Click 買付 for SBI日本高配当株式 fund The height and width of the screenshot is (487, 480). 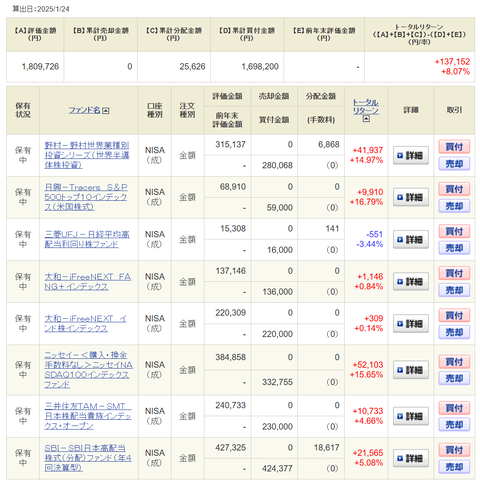[454, 450]
